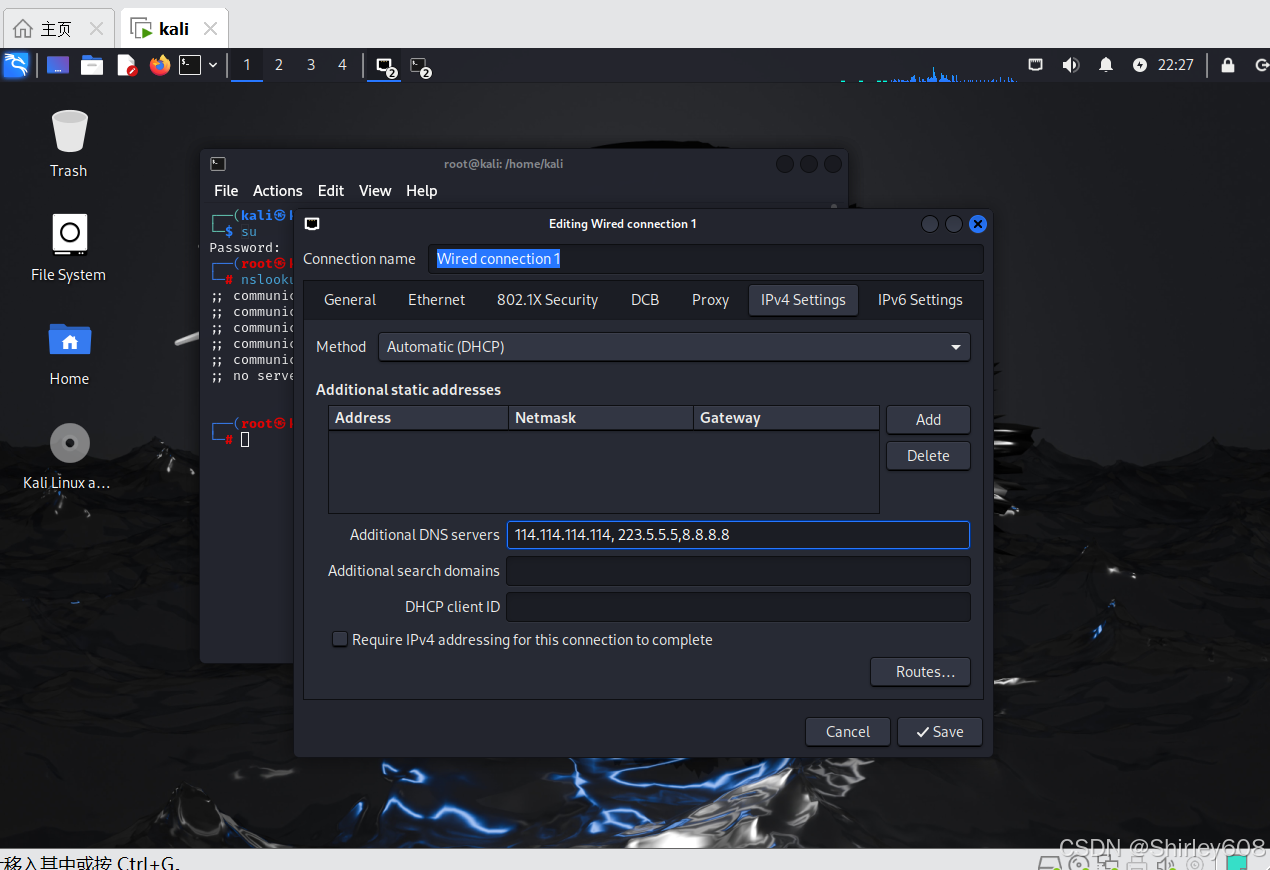Open the File menu in terminal
The width and height of the screenshot is (1270, 870).
226,191
